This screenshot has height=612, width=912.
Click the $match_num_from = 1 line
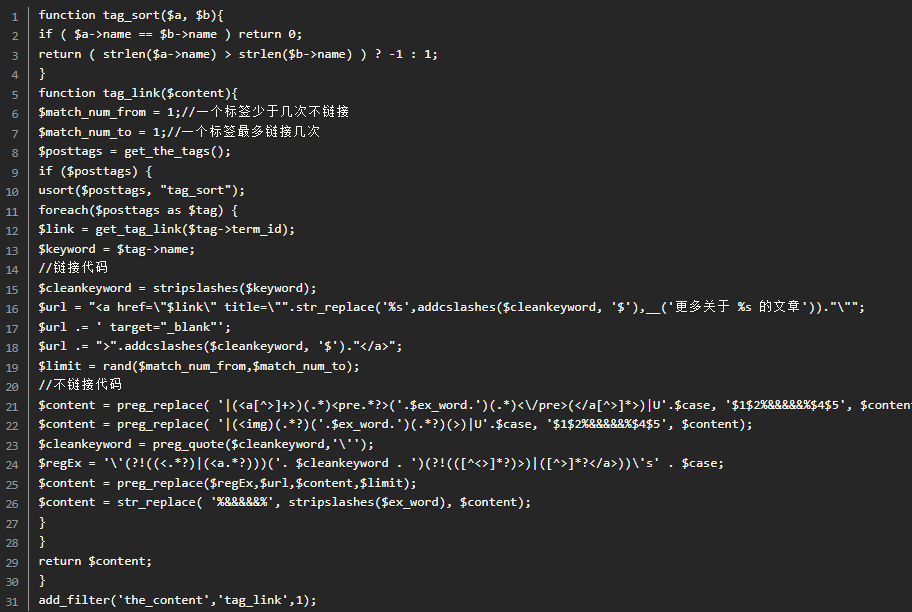[193, 112]
